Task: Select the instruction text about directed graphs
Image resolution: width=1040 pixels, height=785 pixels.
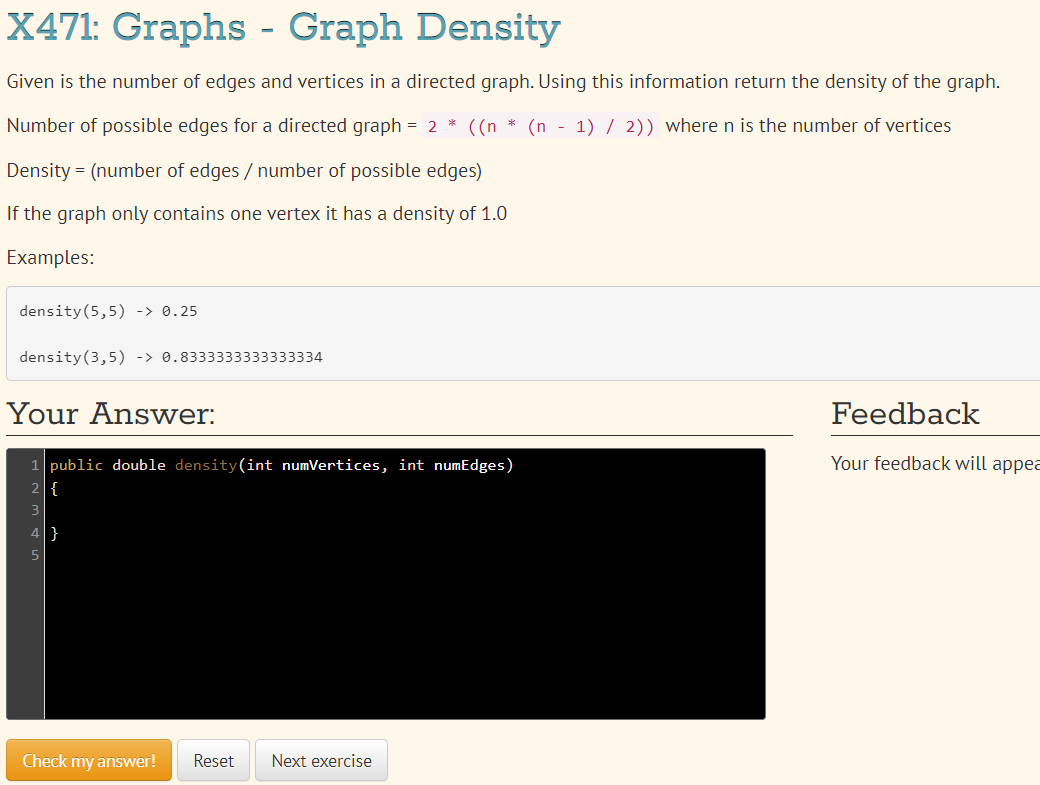Action: pos(500,81)
